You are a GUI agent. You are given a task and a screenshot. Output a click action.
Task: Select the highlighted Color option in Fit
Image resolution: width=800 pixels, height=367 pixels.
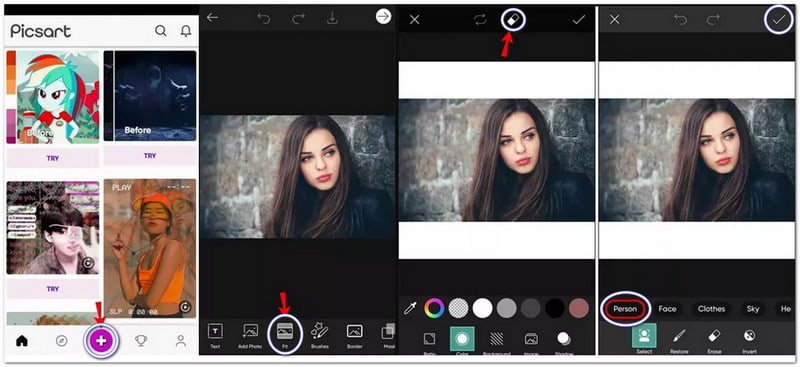tap(462, 341)
